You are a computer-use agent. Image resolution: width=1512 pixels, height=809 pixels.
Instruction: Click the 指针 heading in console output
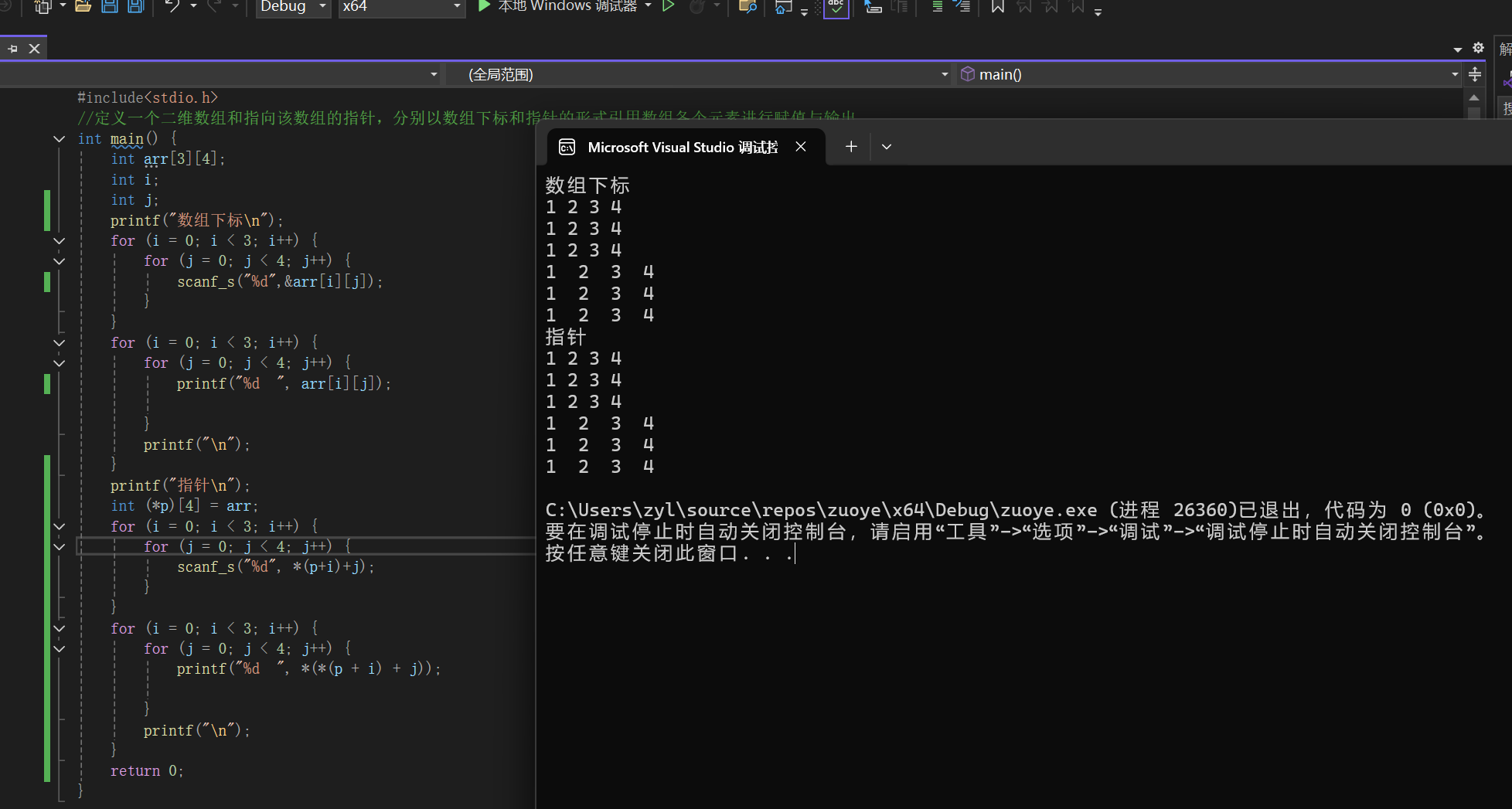click(566, 337)
